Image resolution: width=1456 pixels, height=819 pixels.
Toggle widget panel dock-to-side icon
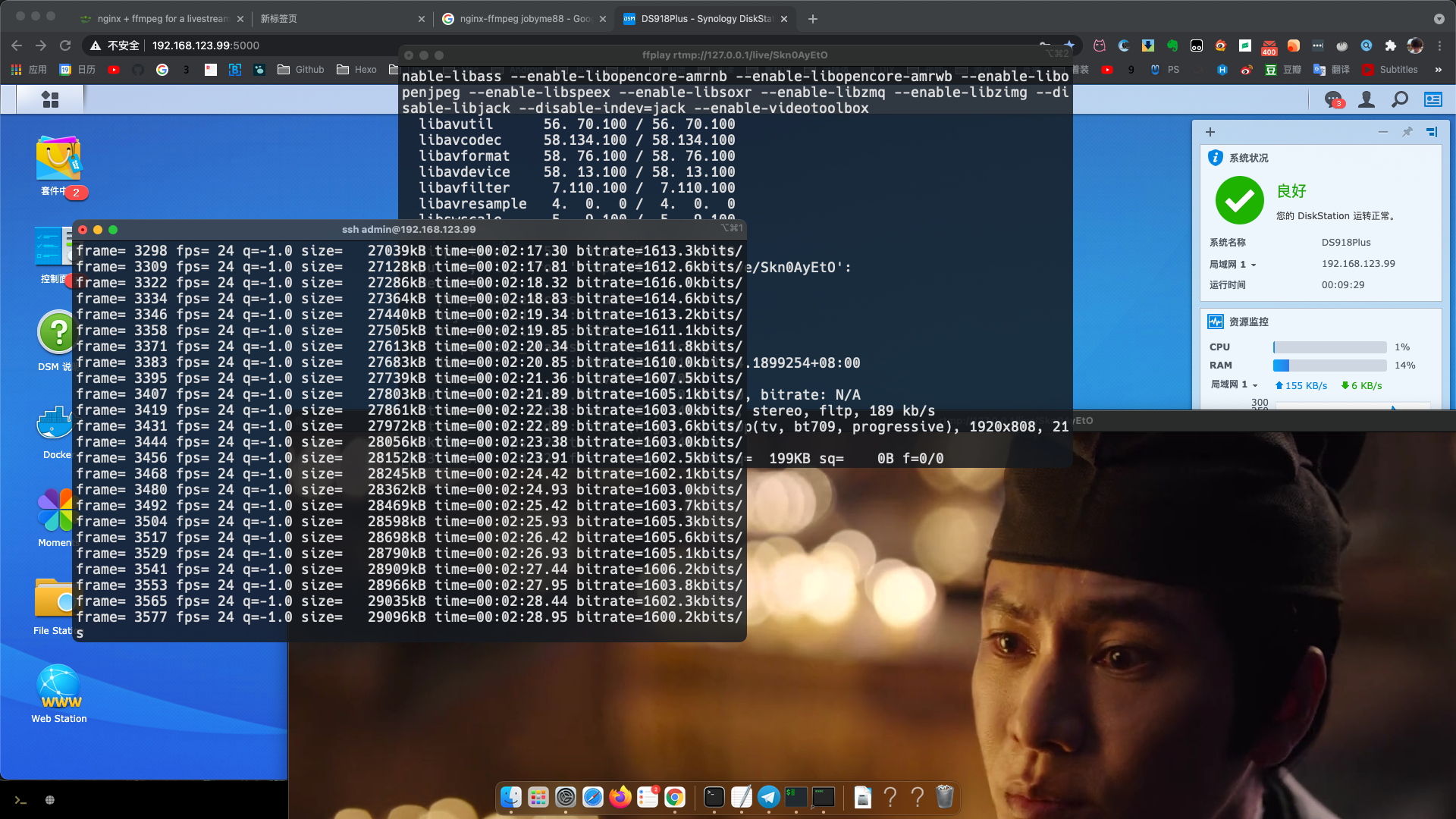coord(1432,132)
